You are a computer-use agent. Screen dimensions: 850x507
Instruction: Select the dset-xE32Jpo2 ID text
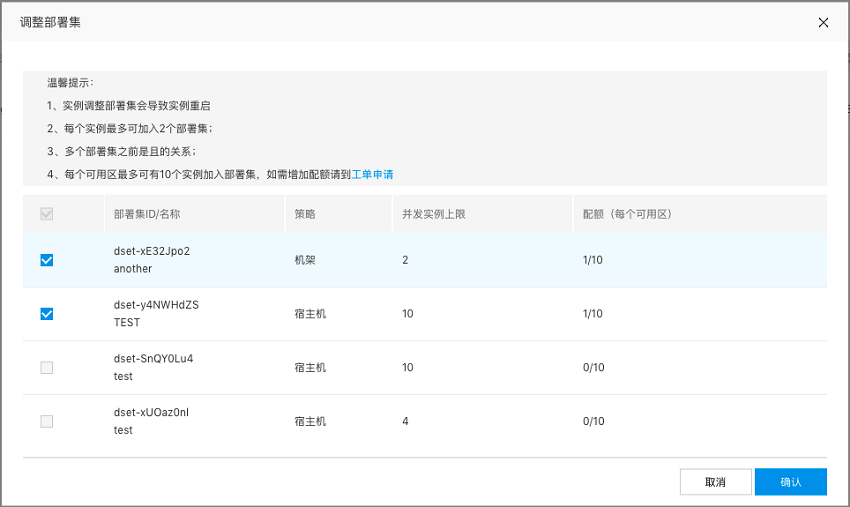coord(152,251)
